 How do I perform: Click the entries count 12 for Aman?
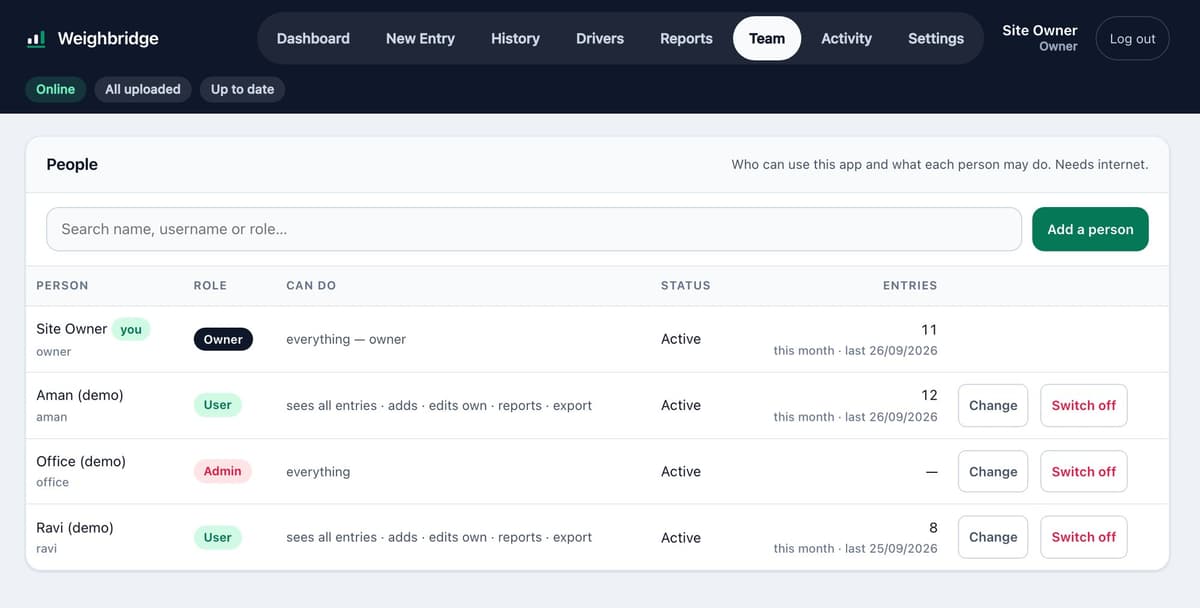(929, 395)
